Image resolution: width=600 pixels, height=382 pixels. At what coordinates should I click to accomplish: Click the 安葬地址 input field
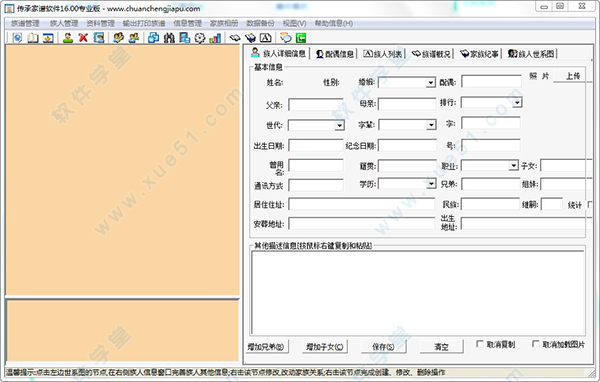click(x=362, y=224)
